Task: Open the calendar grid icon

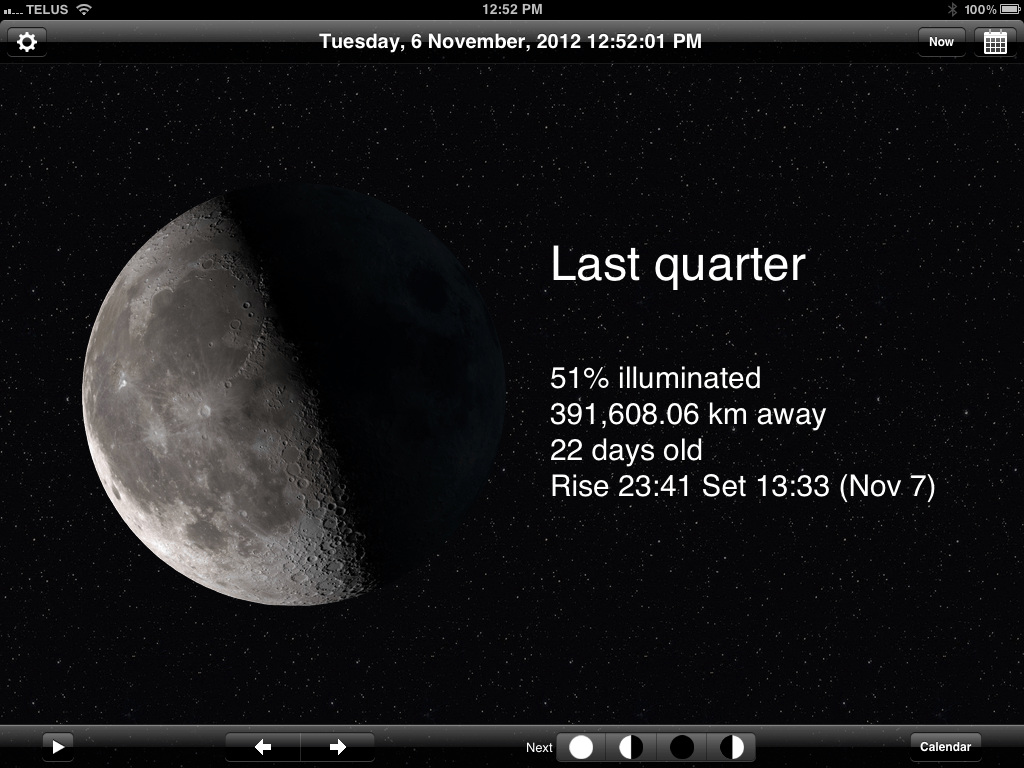Action: [995, 42]
